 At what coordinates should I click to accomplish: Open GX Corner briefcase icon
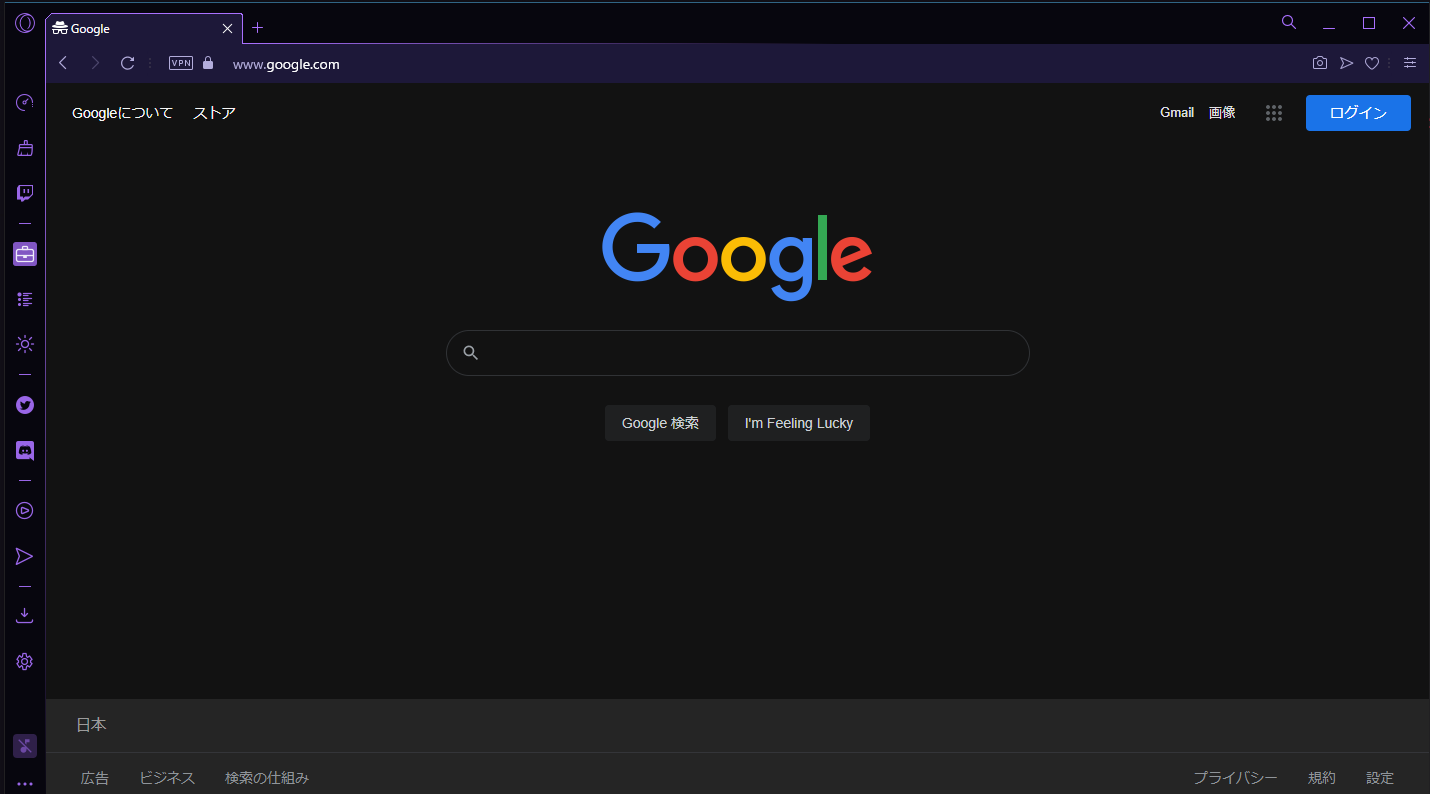(25, 254)
